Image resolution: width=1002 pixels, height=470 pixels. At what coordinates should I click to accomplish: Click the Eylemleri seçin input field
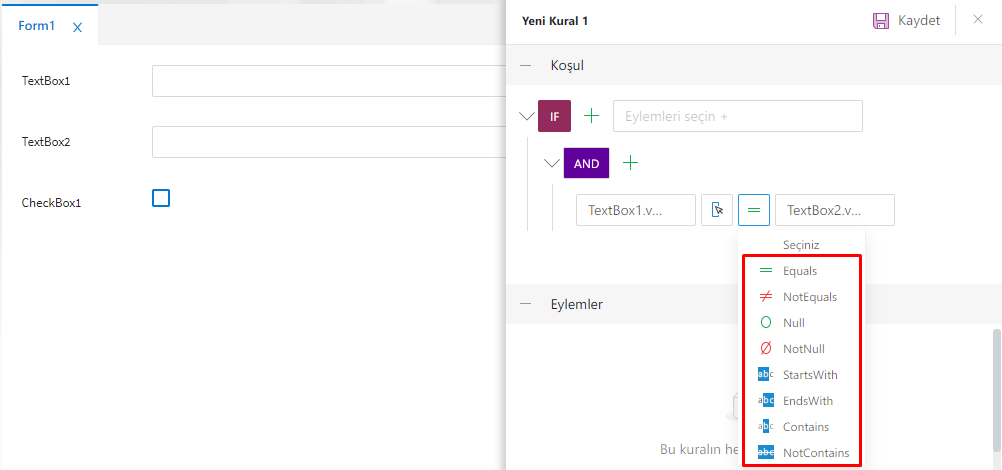coord(737,116)
